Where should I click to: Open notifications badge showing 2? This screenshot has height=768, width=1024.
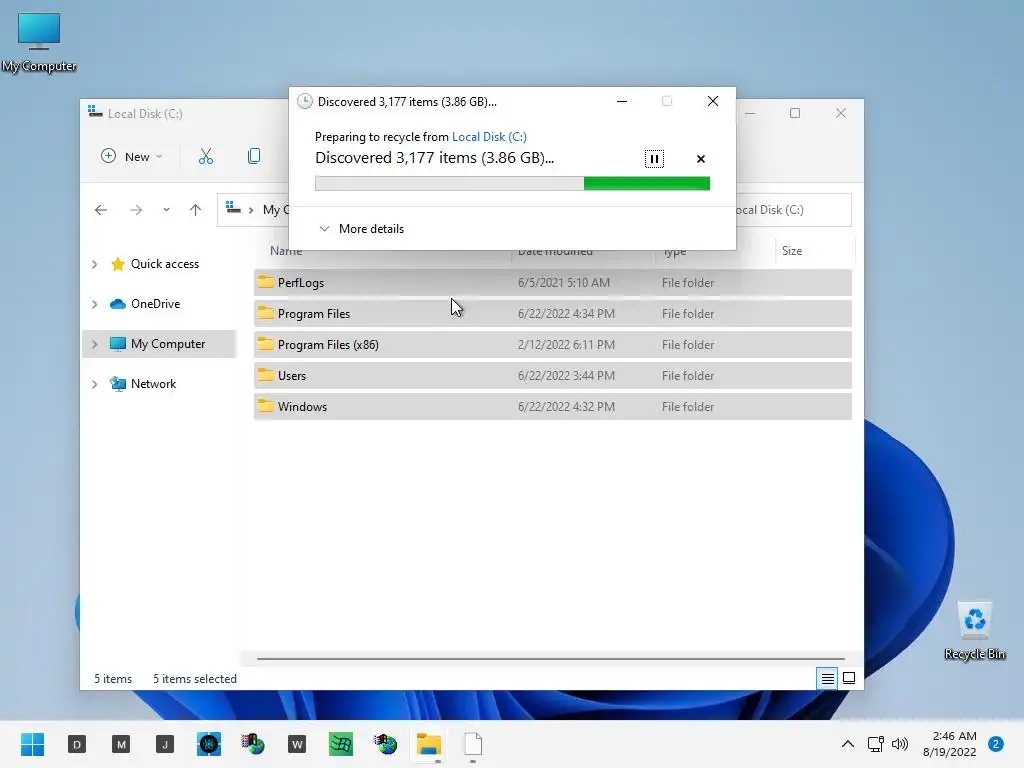coord(996,744)
